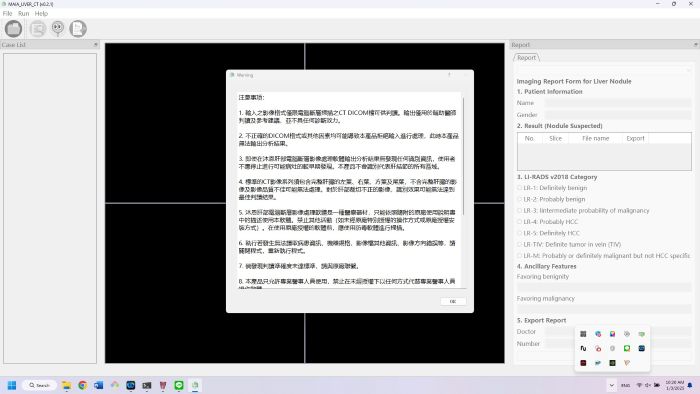Click the colorful square icon in tray overflow
The width and height of the screenshot is (700, 394).
[x=612, y=334]
